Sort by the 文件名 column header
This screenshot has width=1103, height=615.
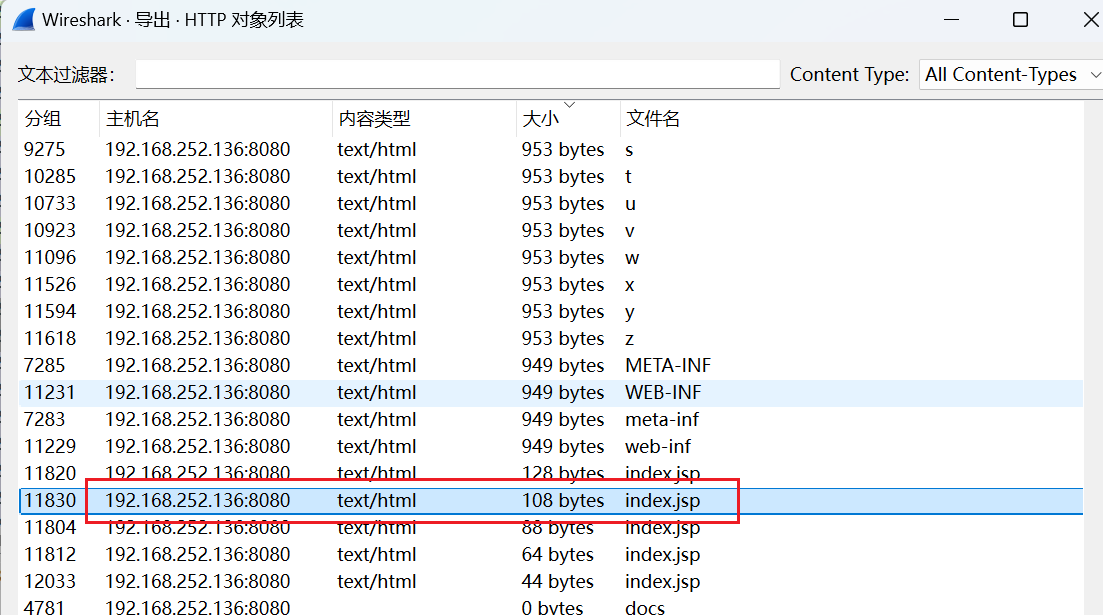pyautogui.click(x=653, y=119)
